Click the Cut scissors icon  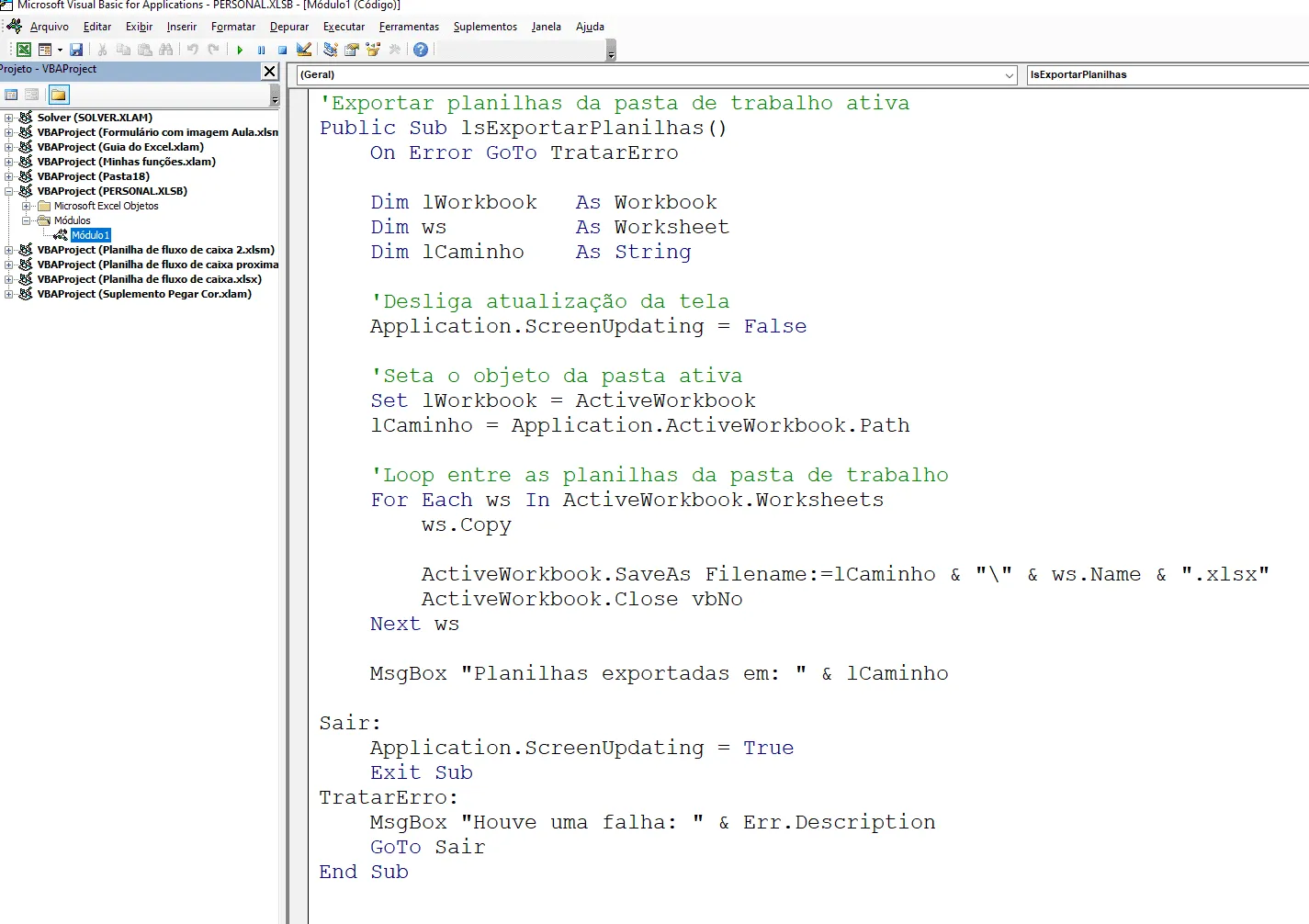coord(102,50)
